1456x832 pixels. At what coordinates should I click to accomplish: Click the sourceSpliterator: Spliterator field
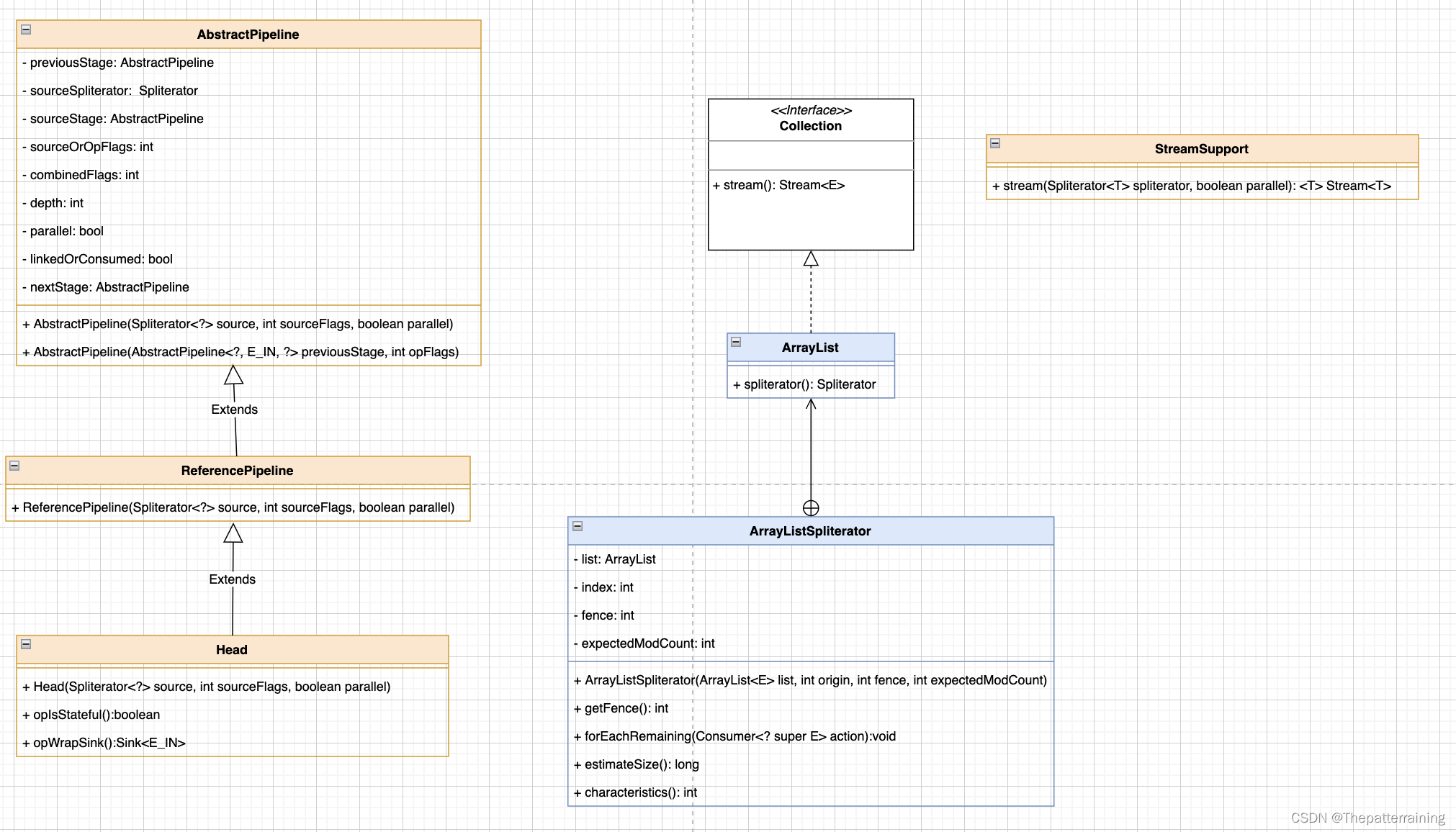click(248, 91)
